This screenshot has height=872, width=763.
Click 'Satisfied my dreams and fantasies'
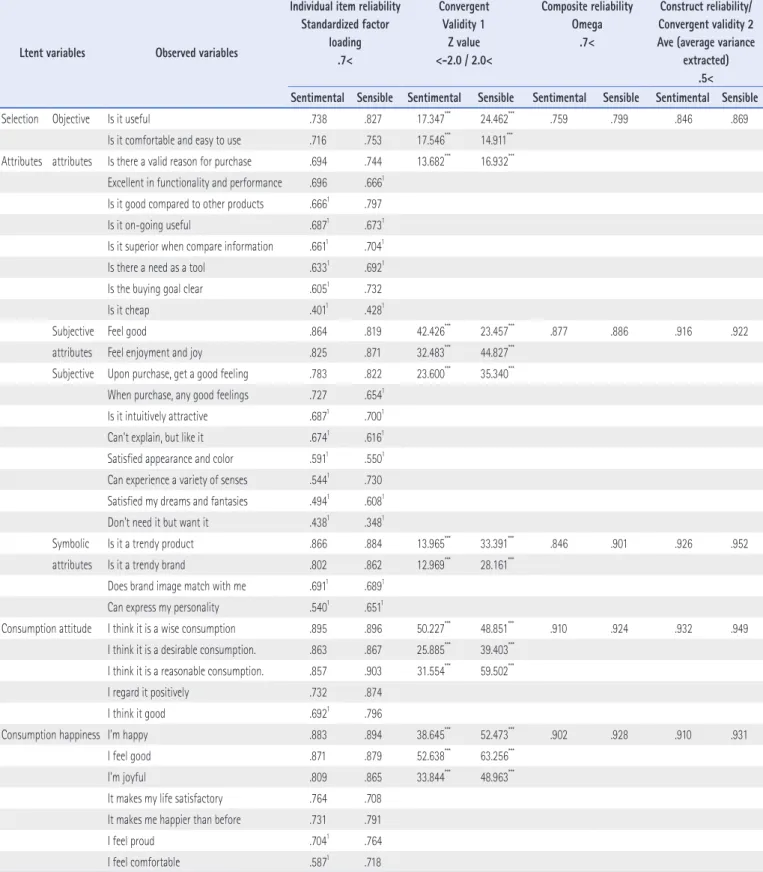pyautogui.click(x=177, y=501)
